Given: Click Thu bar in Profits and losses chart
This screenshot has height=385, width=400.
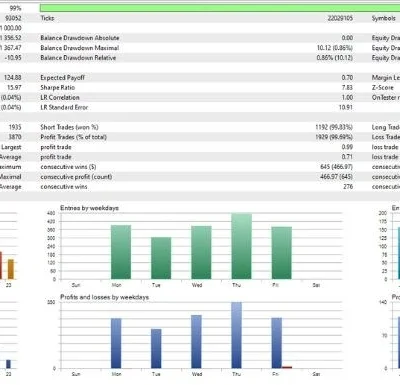Looking at the screenshot, I should pos(237,335).
